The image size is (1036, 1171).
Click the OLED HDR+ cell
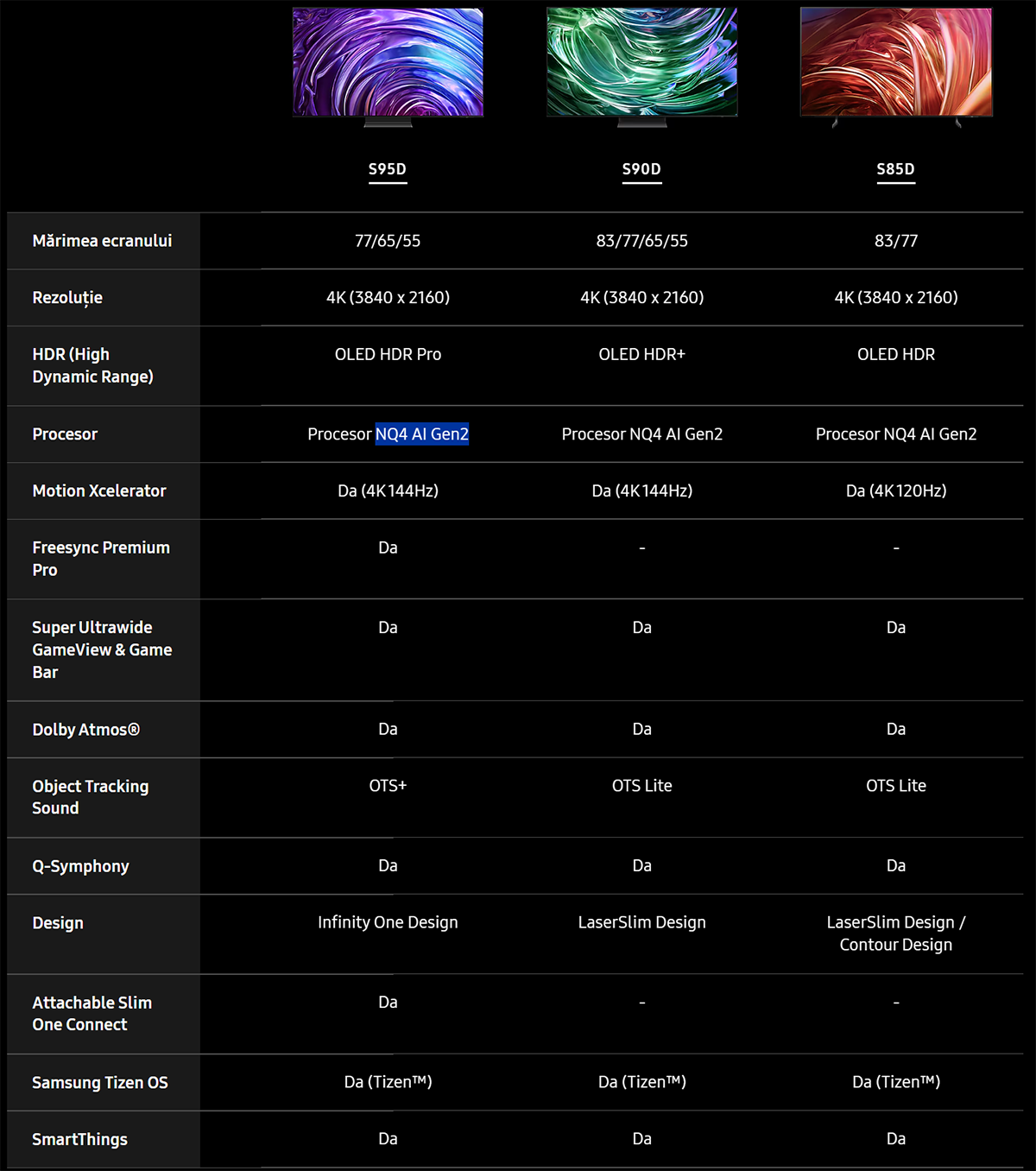point(642,354)
